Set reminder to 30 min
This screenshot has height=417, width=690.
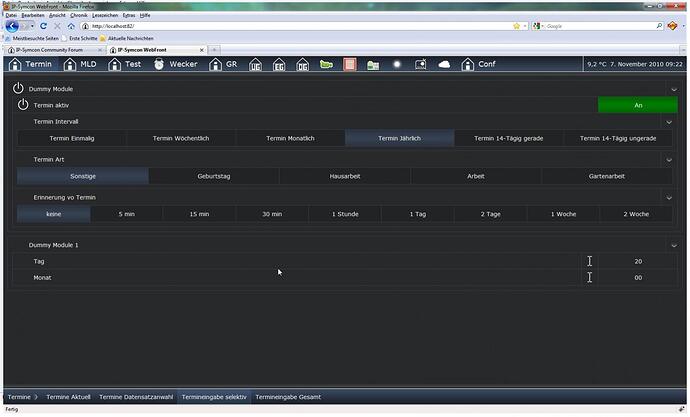272,214
